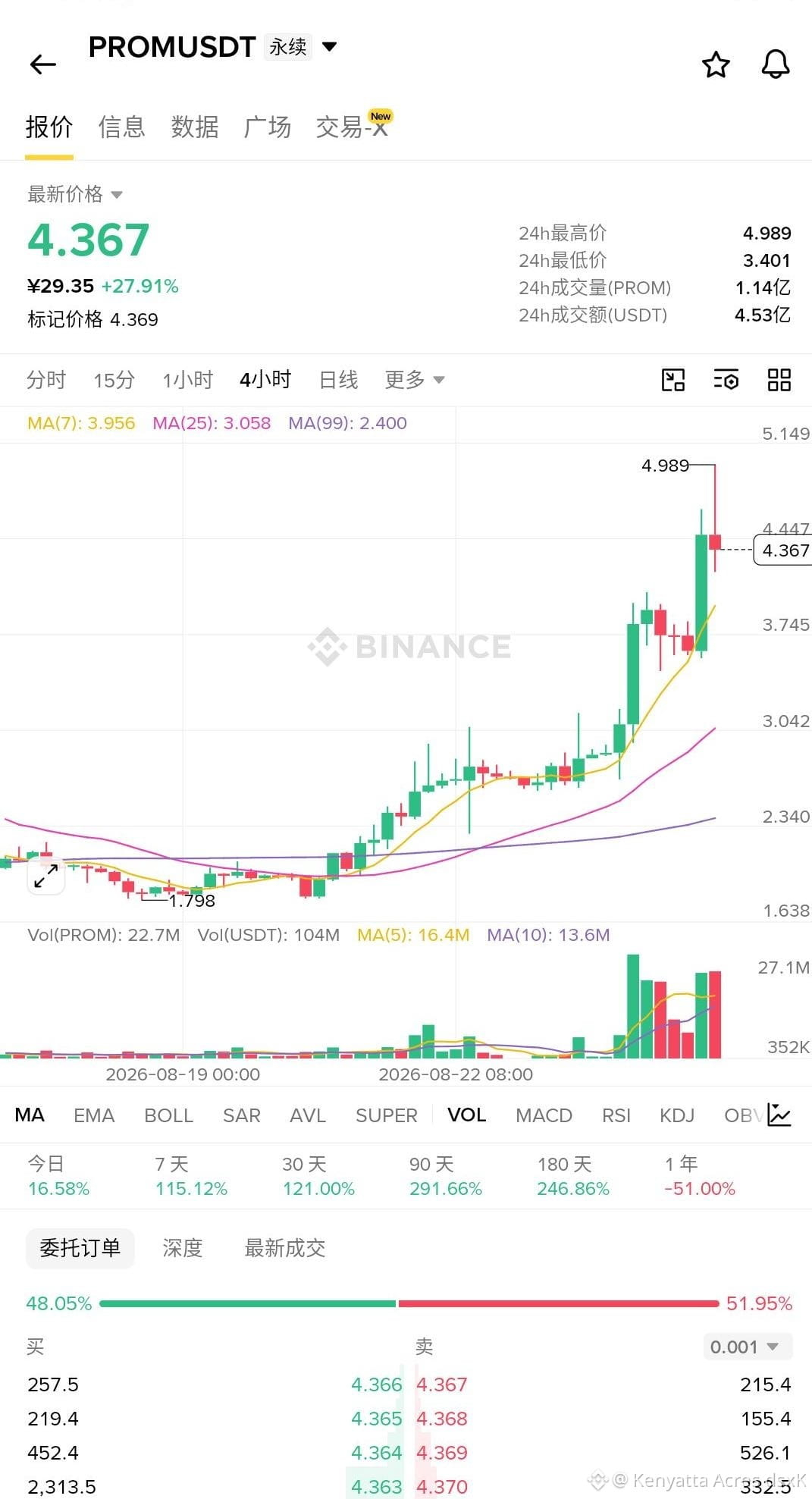
Task: Tap the 4.989 high price marker
Action: 665,465
